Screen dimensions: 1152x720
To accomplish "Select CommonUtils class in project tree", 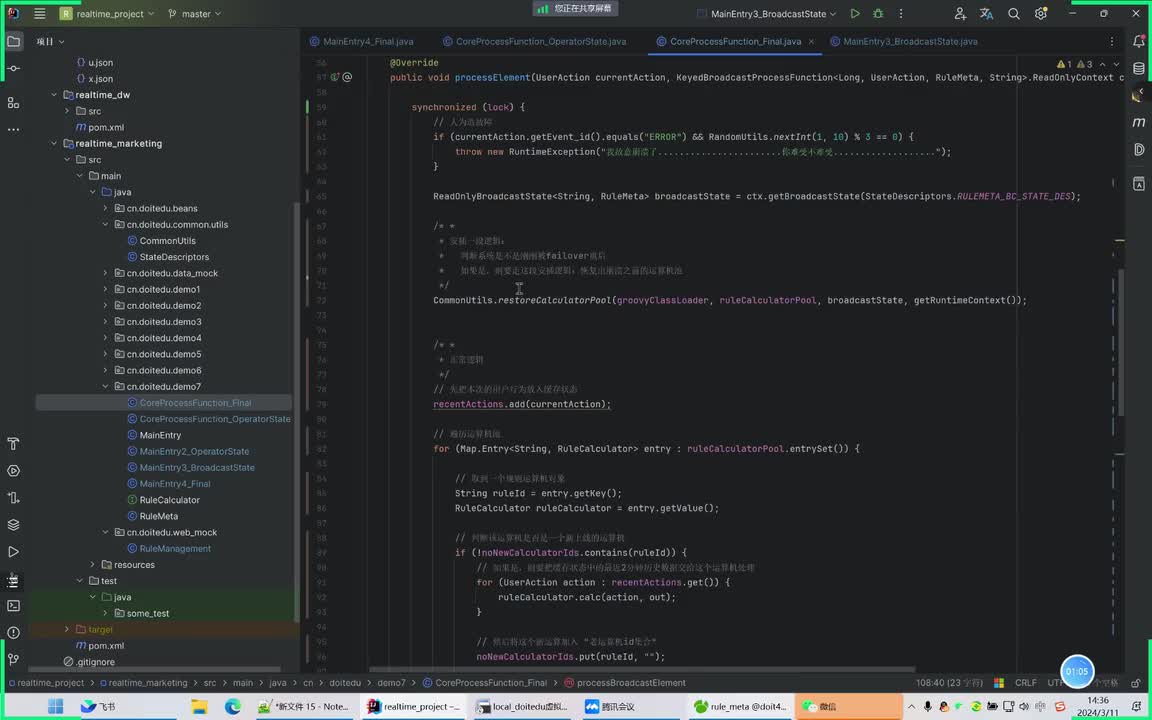I will pyautogui.click(x=168, y=240).
